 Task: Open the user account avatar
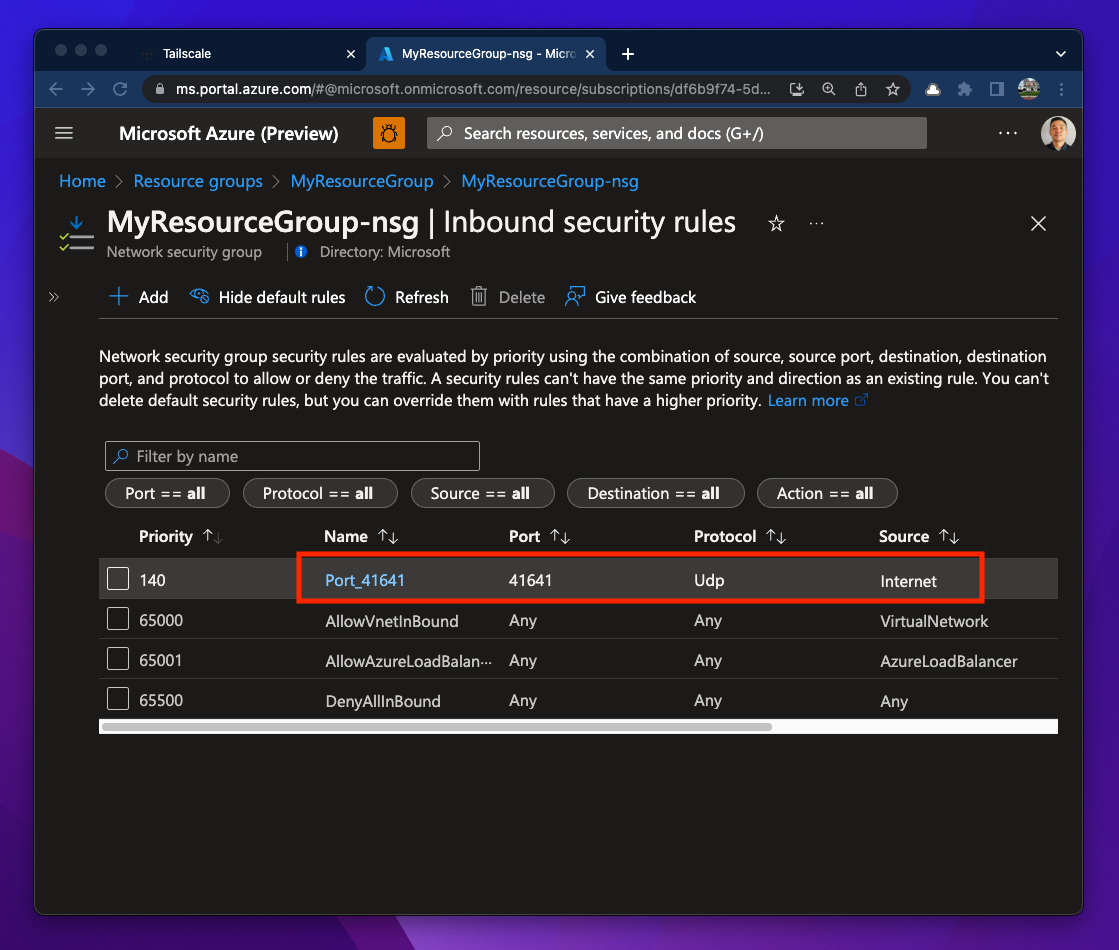pyautogui.click(x=1058, y=133)
